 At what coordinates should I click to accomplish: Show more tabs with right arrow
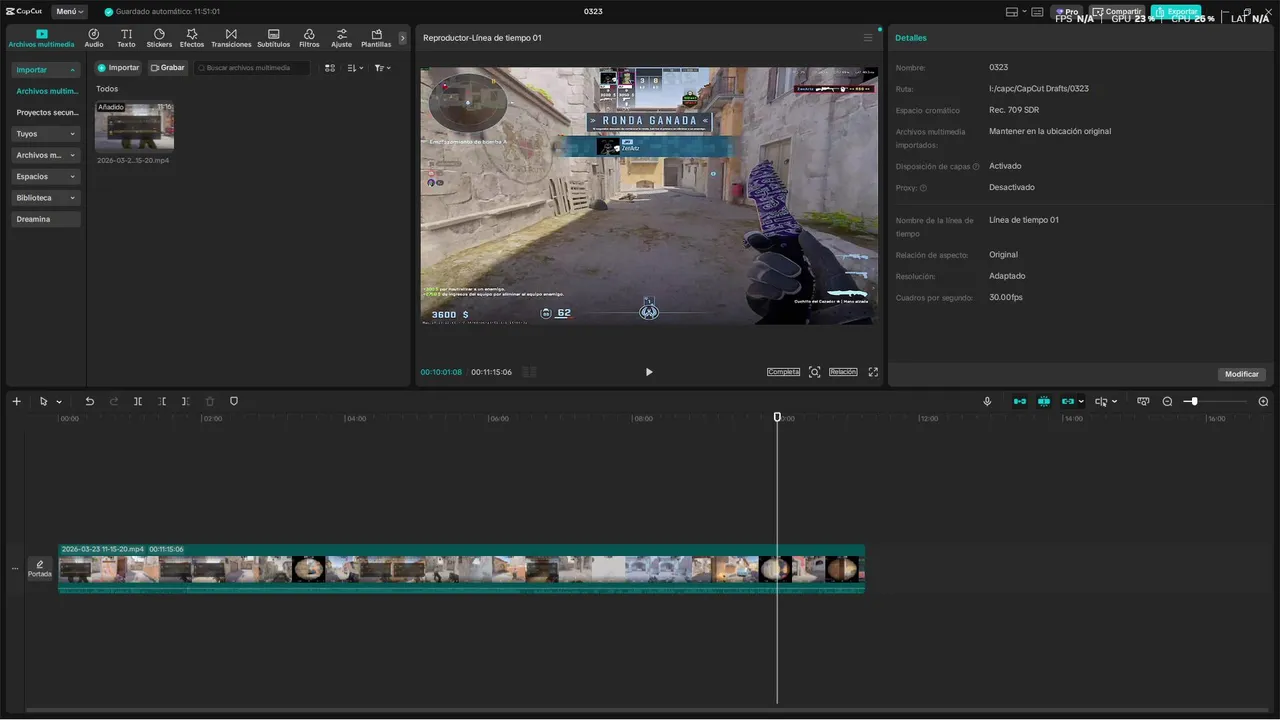pyautogui.click(x=403, y=38)
